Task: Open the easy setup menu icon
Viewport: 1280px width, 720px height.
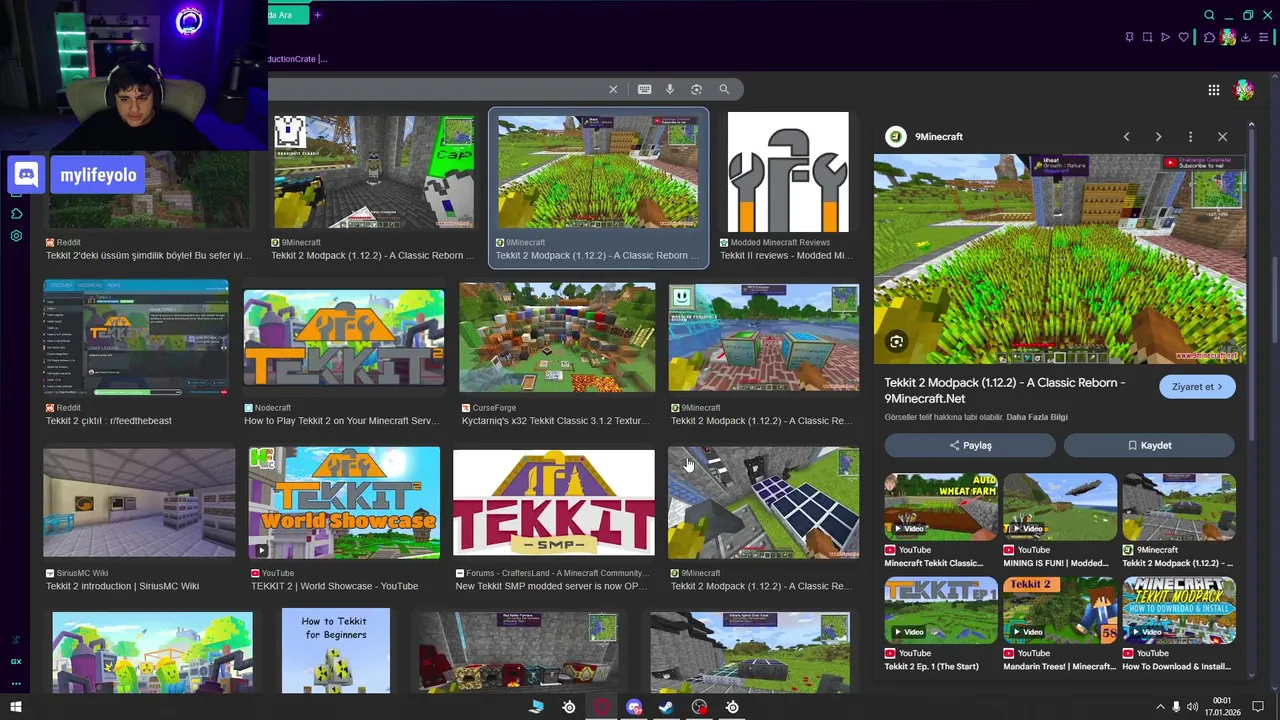Action: pyautogui.click(x=1264, y=37)
